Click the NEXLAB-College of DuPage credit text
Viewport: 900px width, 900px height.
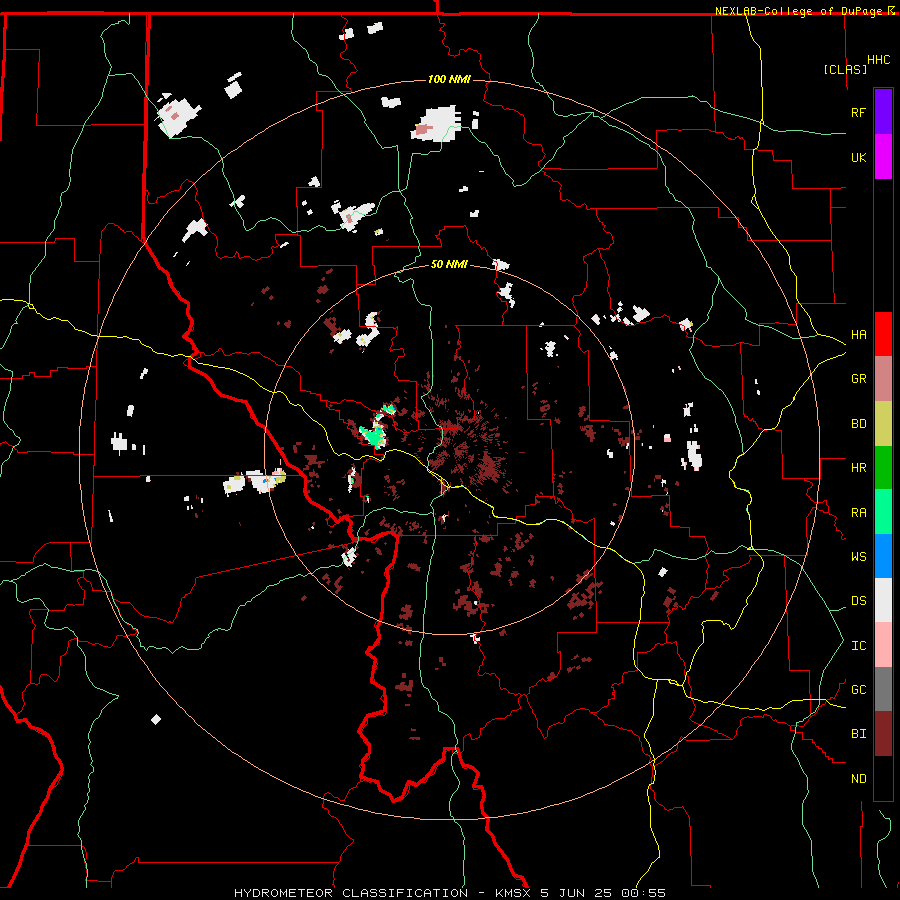coord(798,11)
